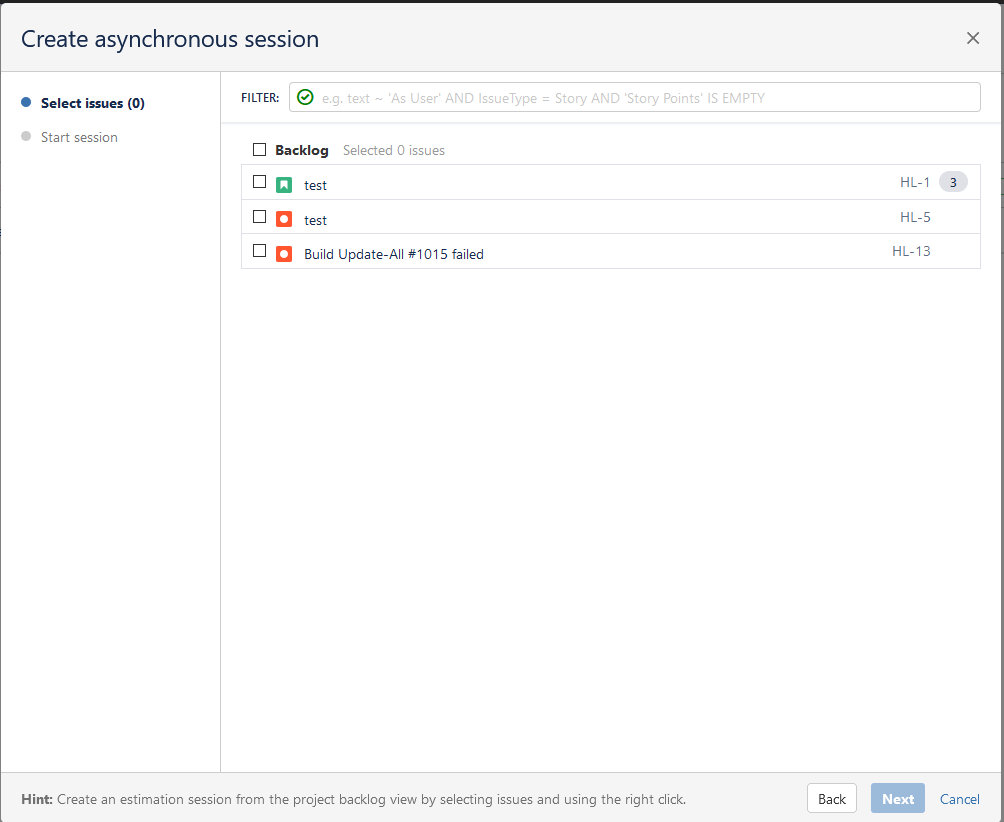
Task: Open the HL-1 issue link
Action: 915,182
